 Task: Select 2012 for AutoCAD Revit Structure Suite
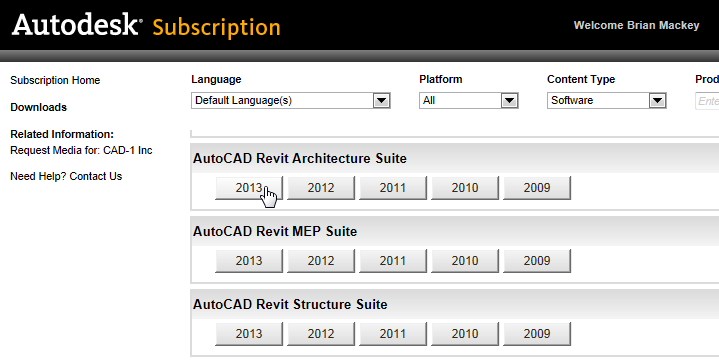click(321, 334)
